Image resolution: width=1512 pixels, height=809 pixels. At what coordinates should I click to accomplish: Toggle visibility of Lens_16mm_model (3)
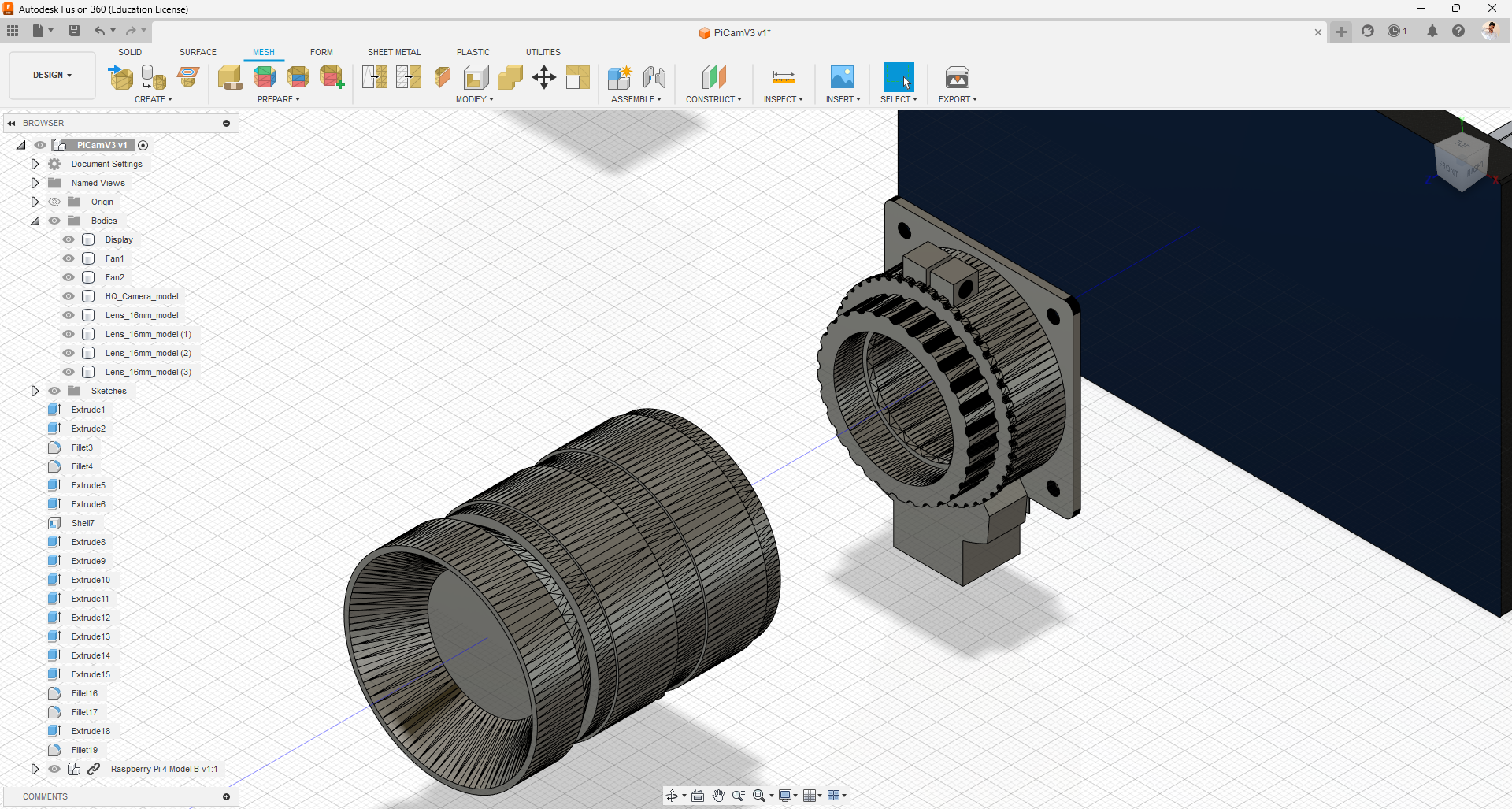coord(69,372)
